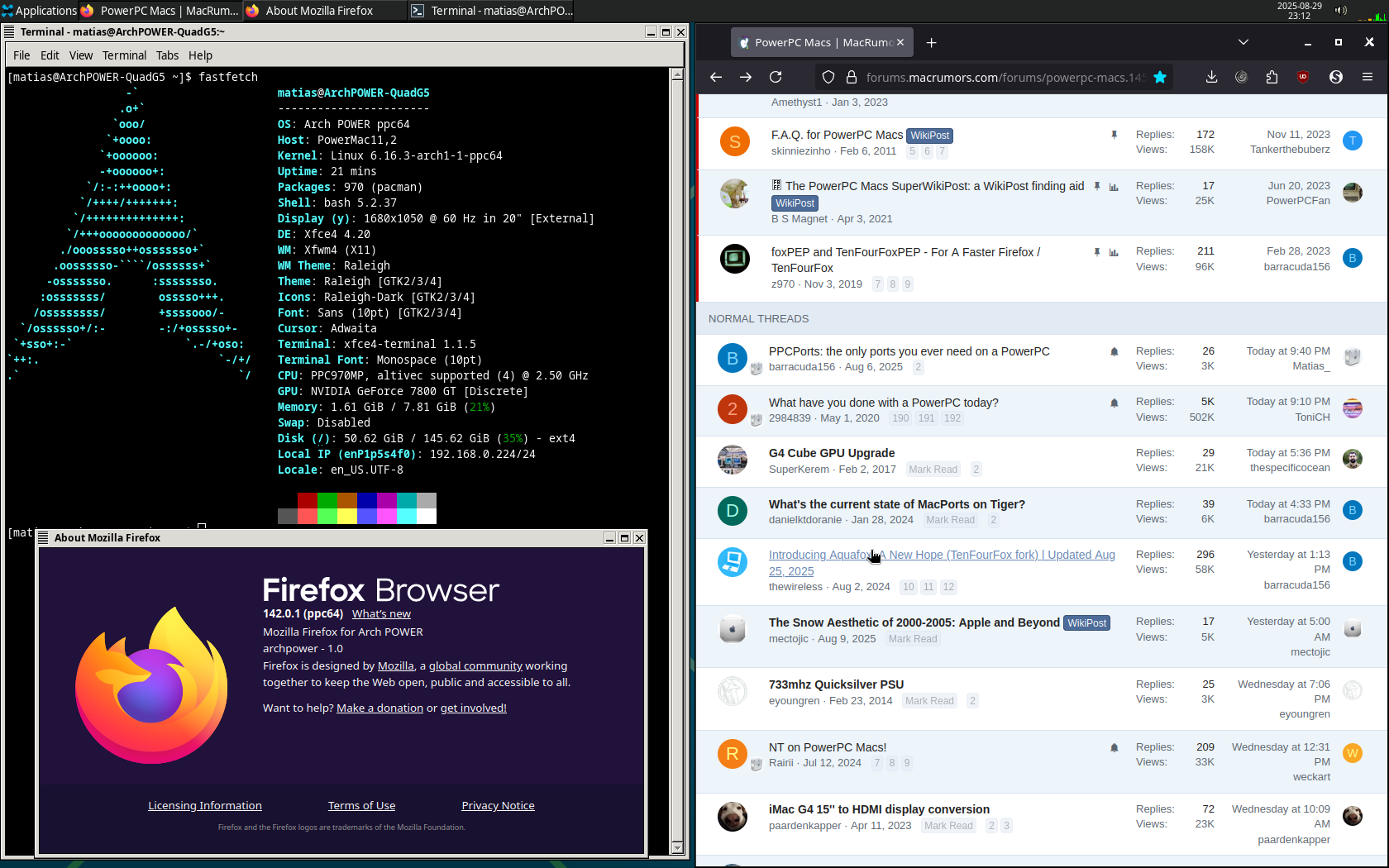Open the Licensing Information link
The width and height of the screenshot is (1389, 868).
click(x=205, y=805)
